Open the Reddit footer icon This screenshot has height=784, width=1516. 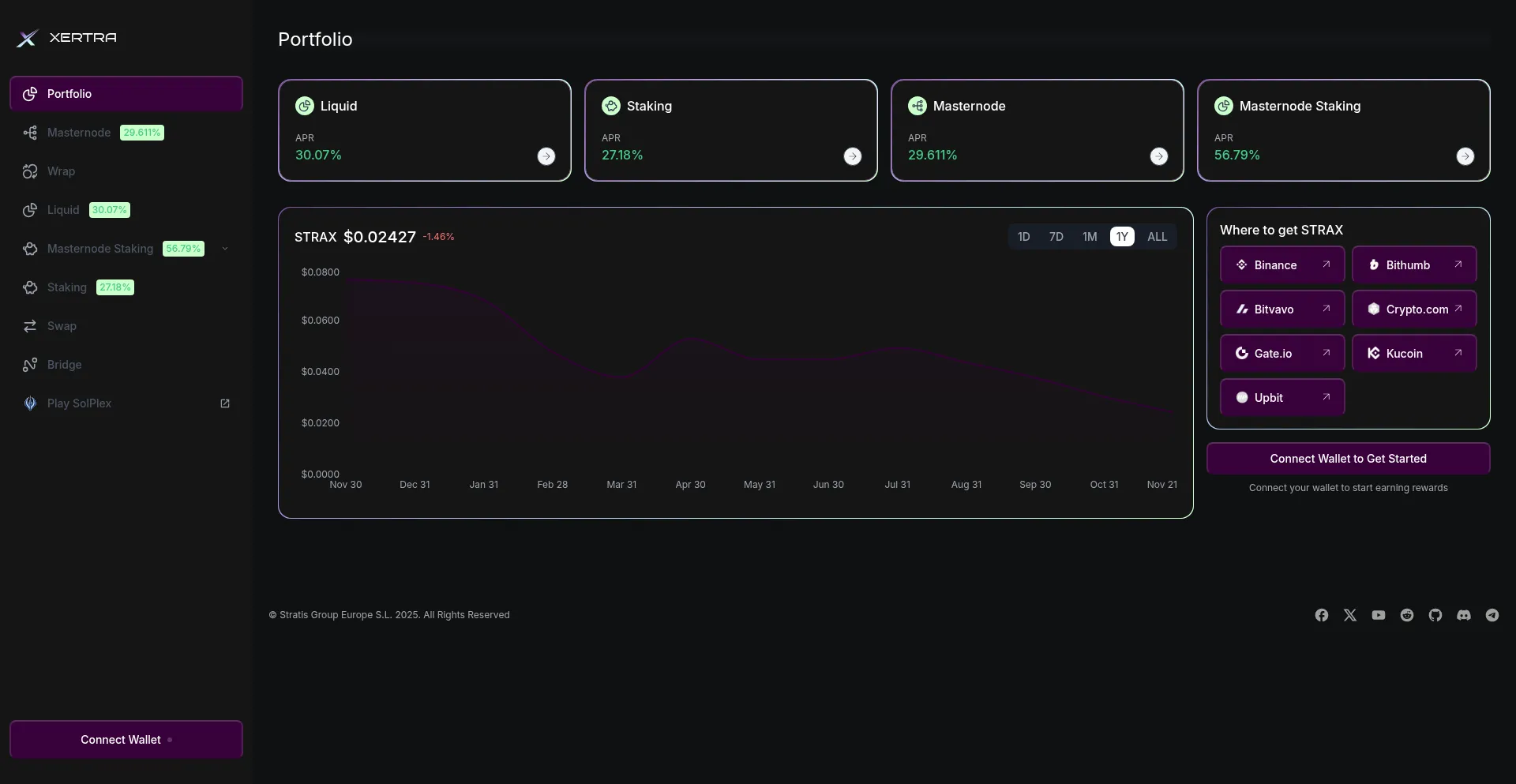1406,615
